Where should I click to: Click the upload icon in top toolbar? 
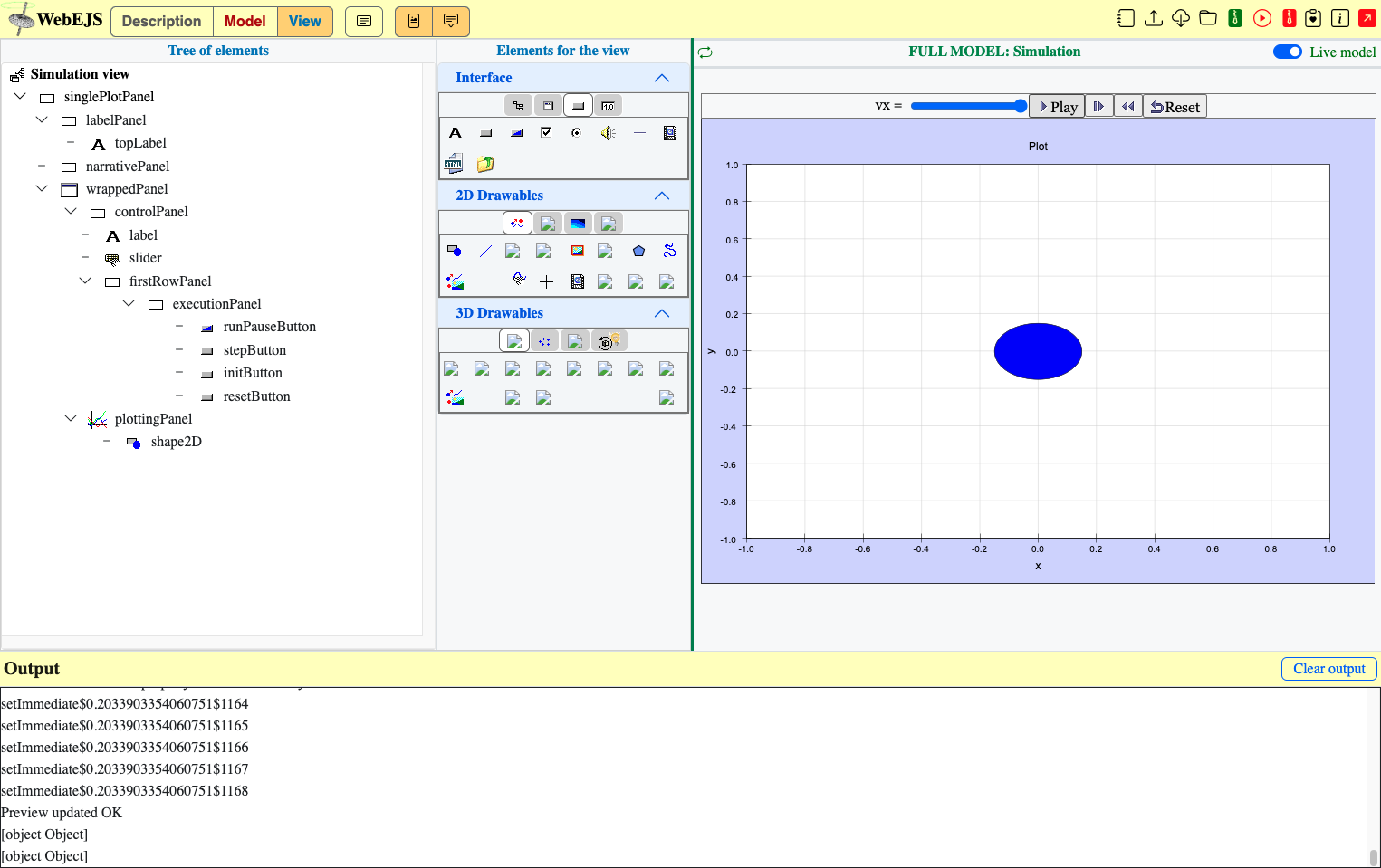pyautogui.click(x=1153, y=18)
